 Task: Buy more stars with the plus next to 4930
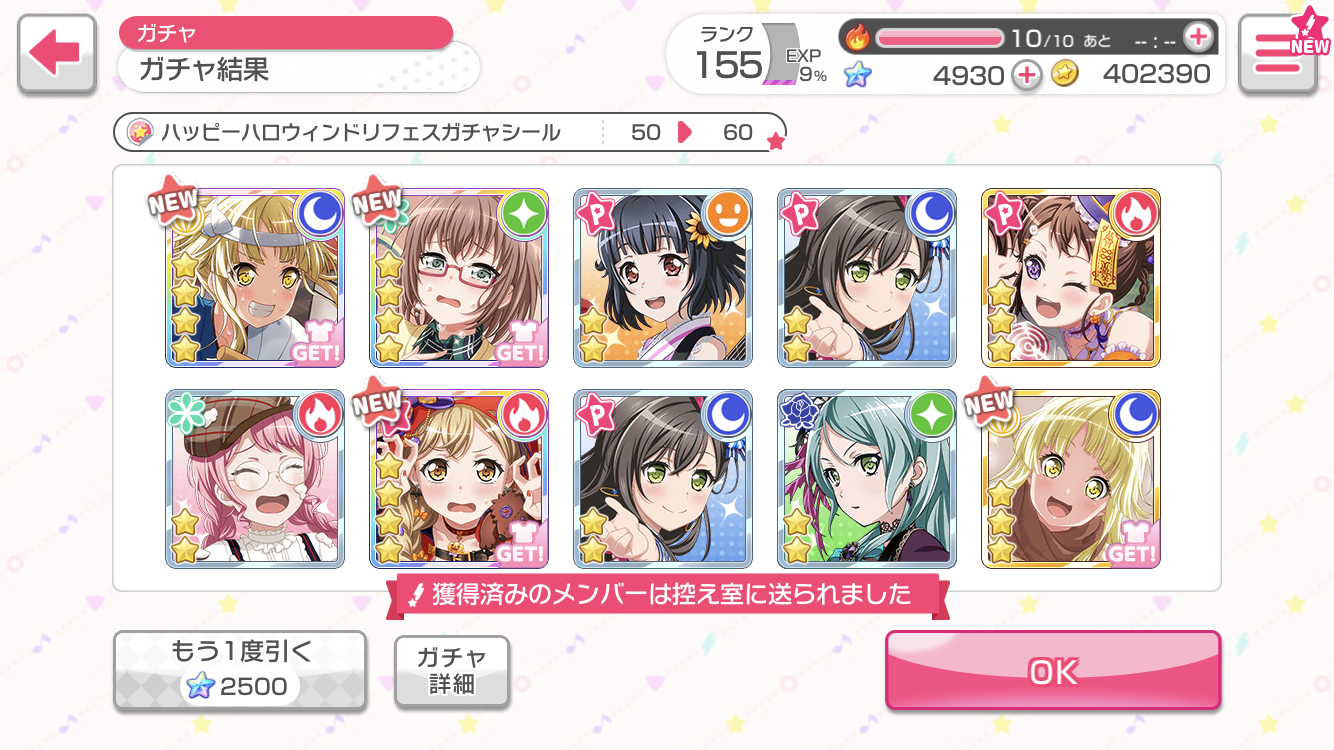pyautogui.click(x=1027, y=75)
